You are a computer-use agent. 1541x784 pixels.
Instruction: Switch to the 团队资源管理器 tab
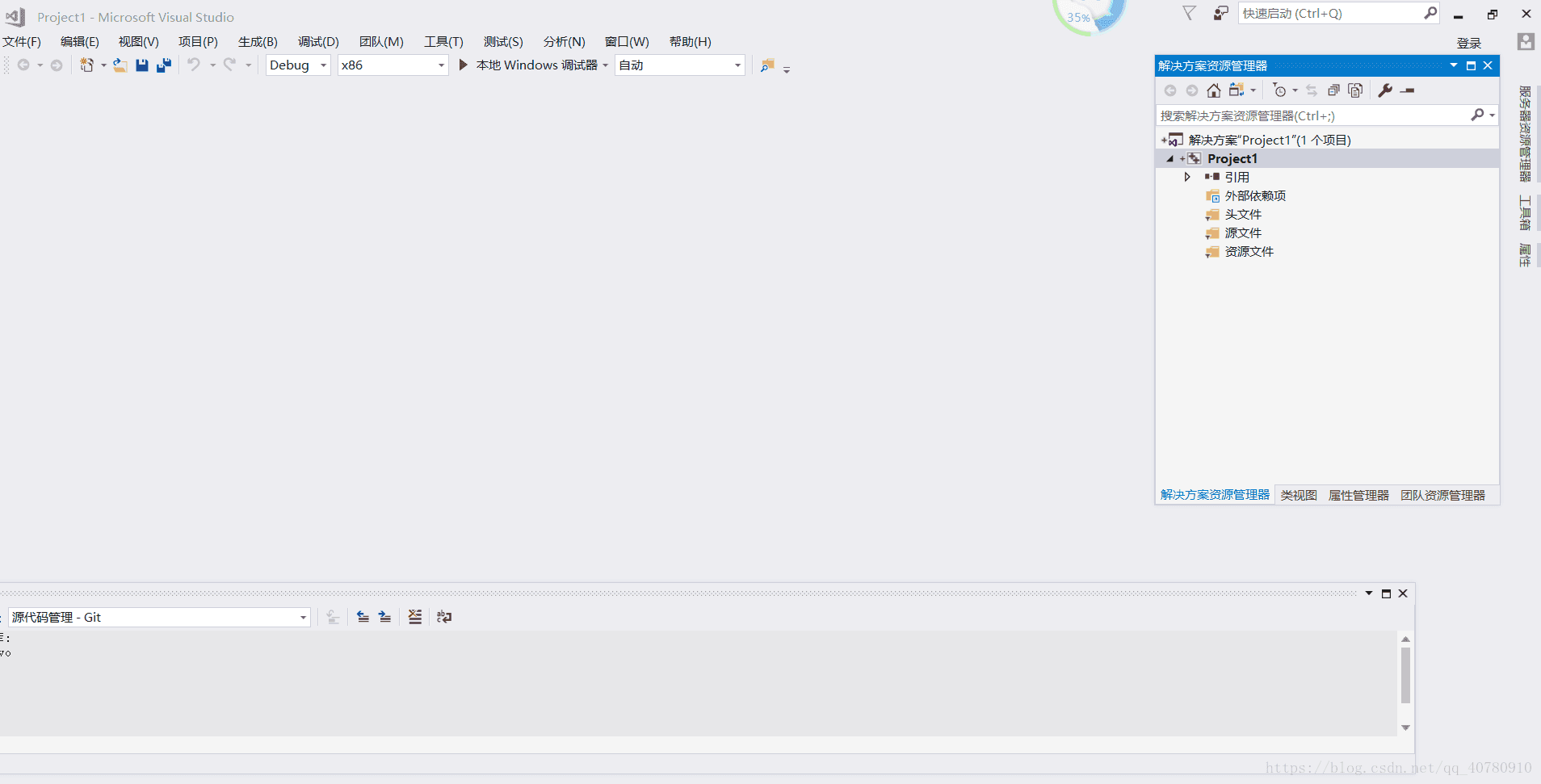click(1442, 496)
